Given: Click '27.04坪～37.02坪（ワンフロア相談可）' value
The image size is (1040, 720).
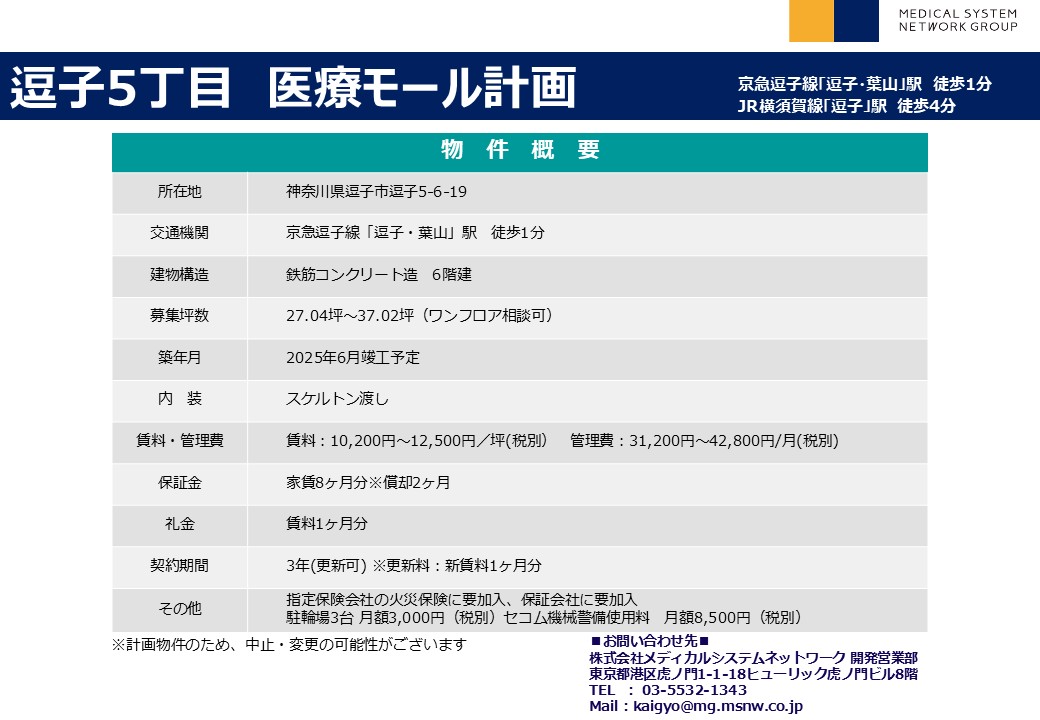Looking at the screenshot, I should point(419,316).
